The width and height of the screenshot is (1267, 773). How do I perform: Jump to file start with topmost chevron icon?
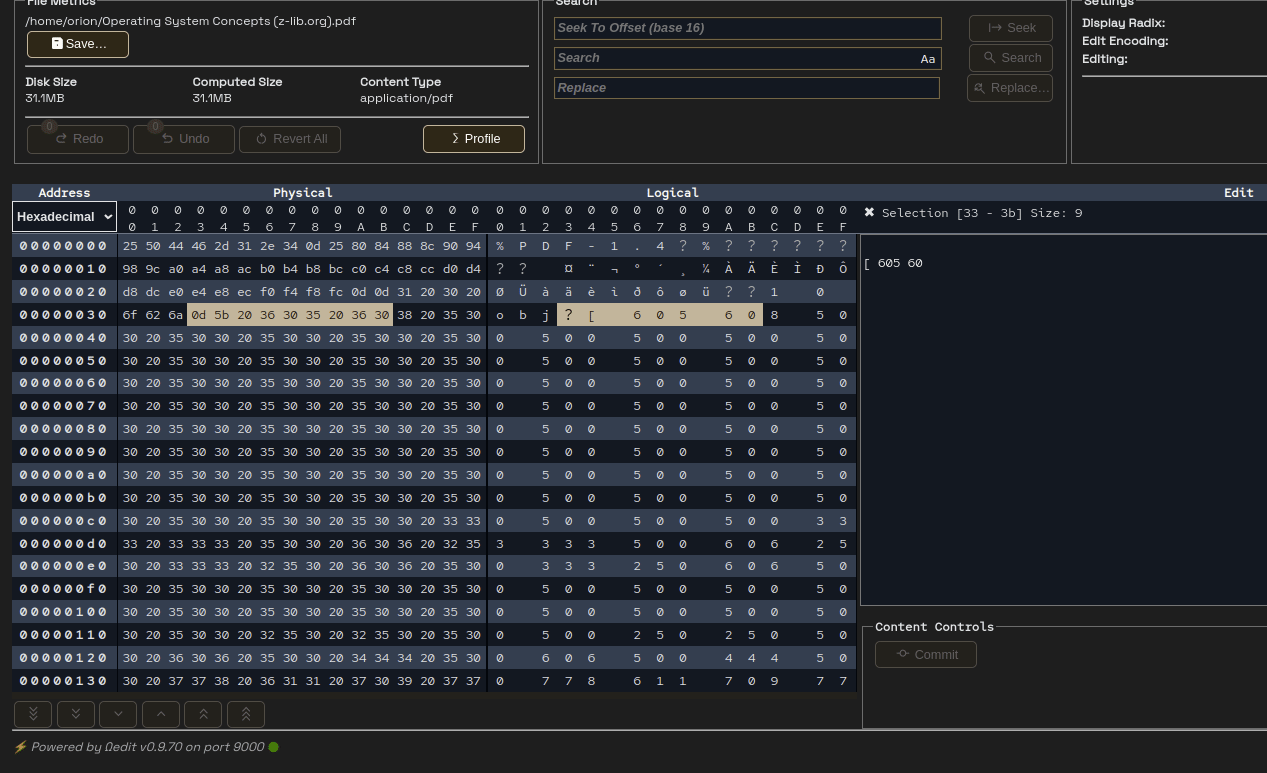click(x=246, y=714)
